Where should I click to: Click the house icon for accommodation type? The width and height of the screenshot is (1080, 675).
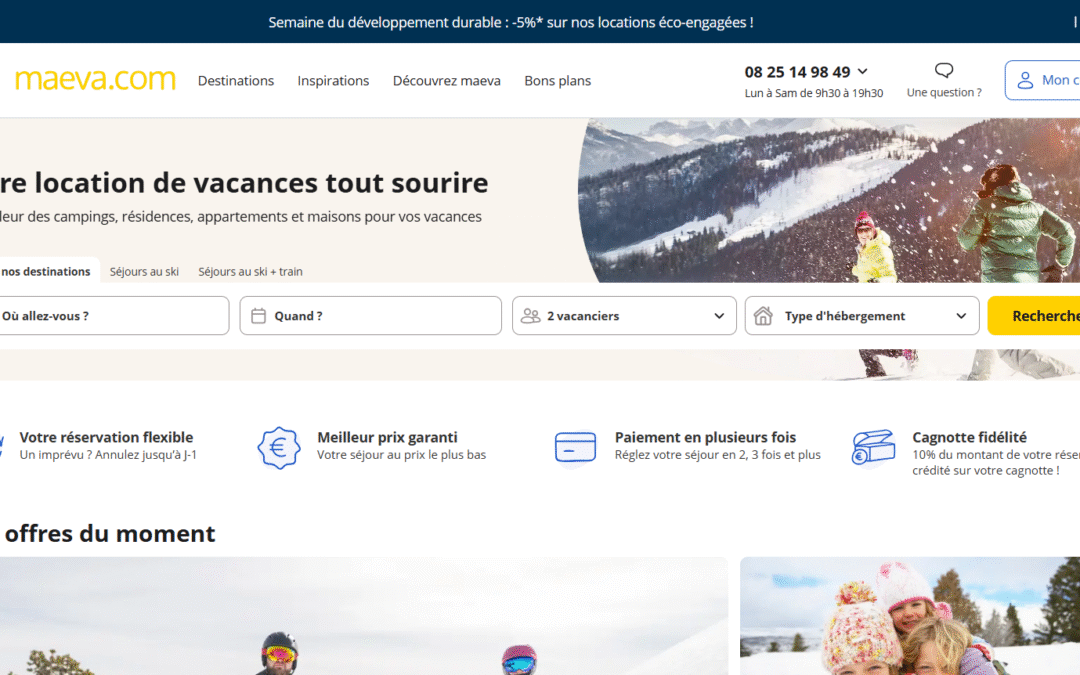[x=763, y=316]
